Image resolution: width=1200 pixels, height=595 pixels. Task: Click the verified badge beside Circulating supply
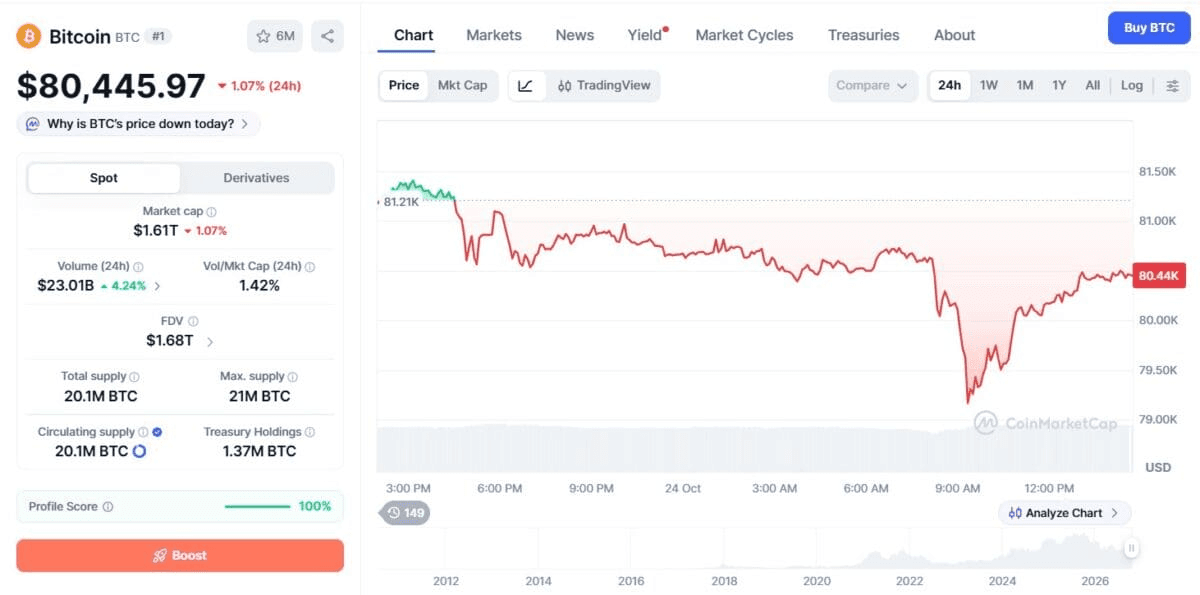coord(157,432)
